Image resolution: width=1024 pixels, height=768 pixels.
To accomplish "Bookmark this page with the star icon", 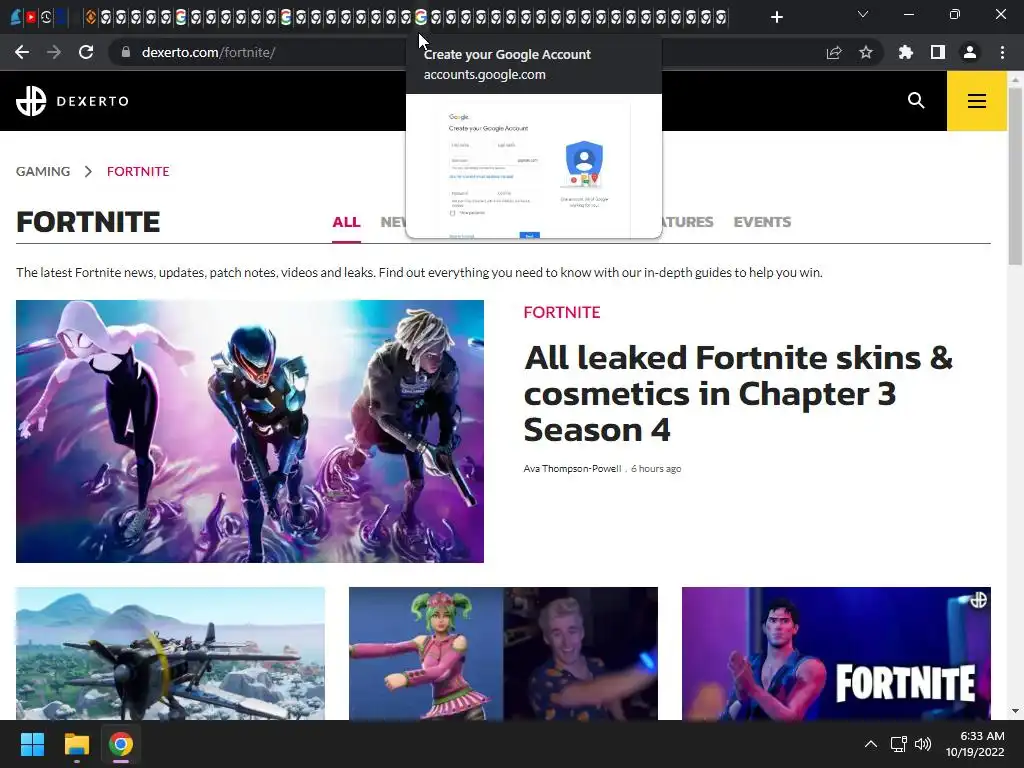I will click(x=866, y=52).
